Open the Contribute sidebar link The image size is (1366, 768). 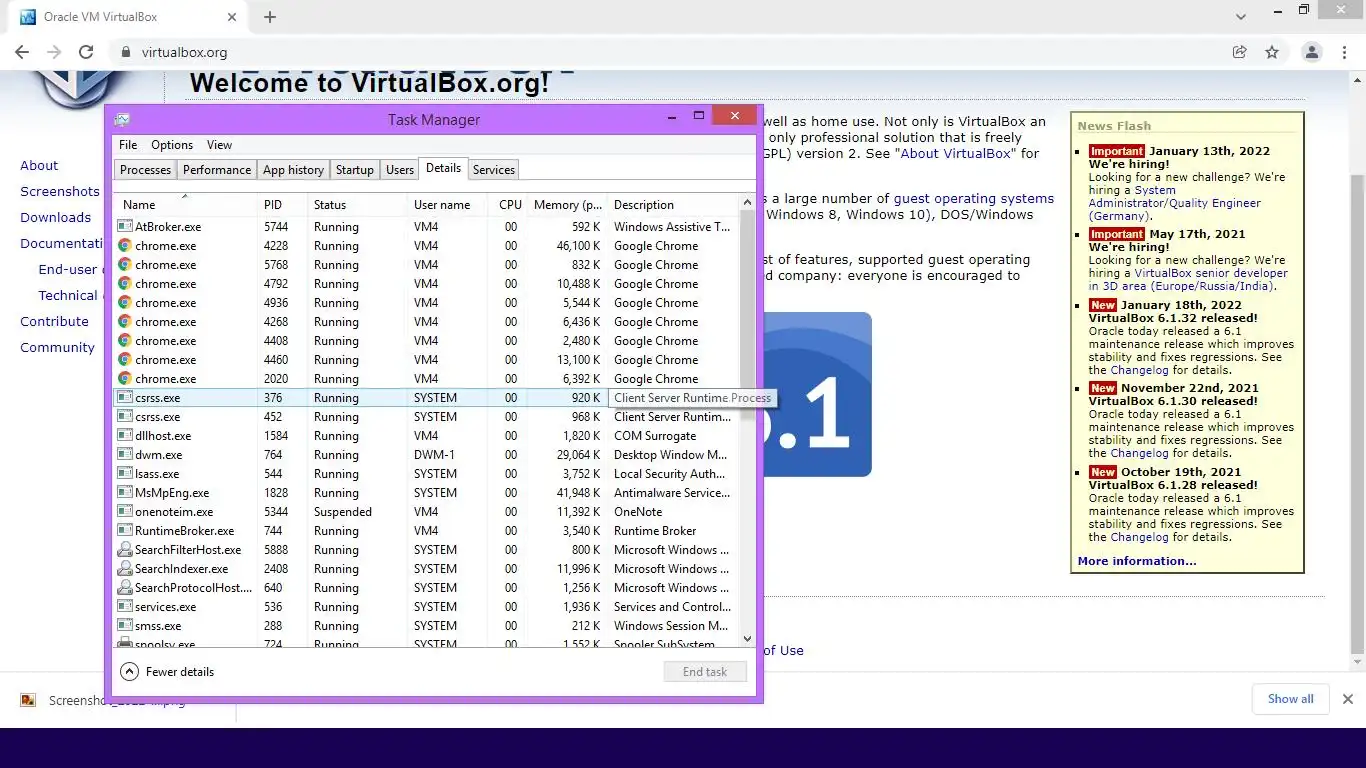tap(55, 322)
